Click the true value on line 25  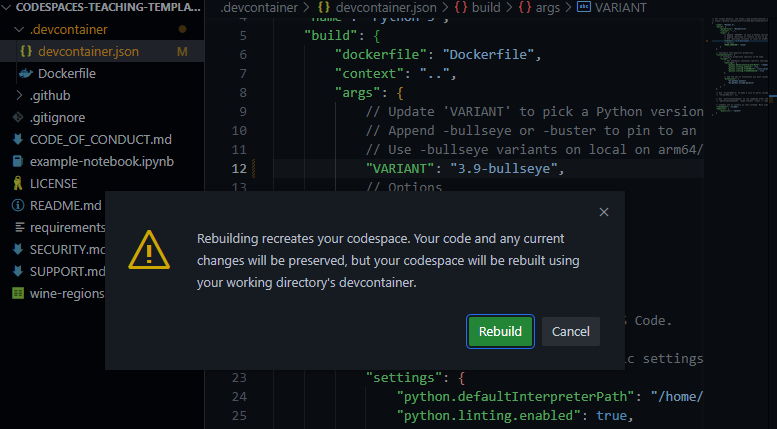click(611, 415)
